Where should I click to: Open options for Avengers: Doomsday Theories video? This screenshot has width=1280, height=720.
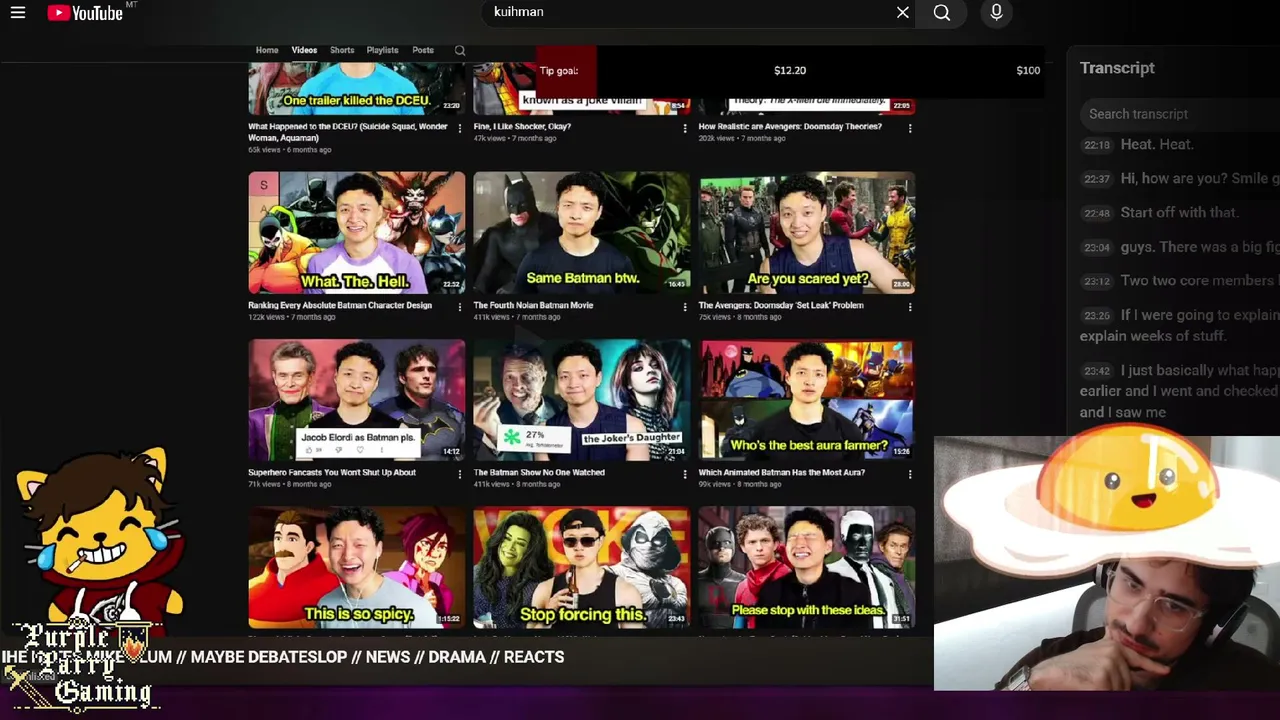pyautogui.click(x=910, y=128)
